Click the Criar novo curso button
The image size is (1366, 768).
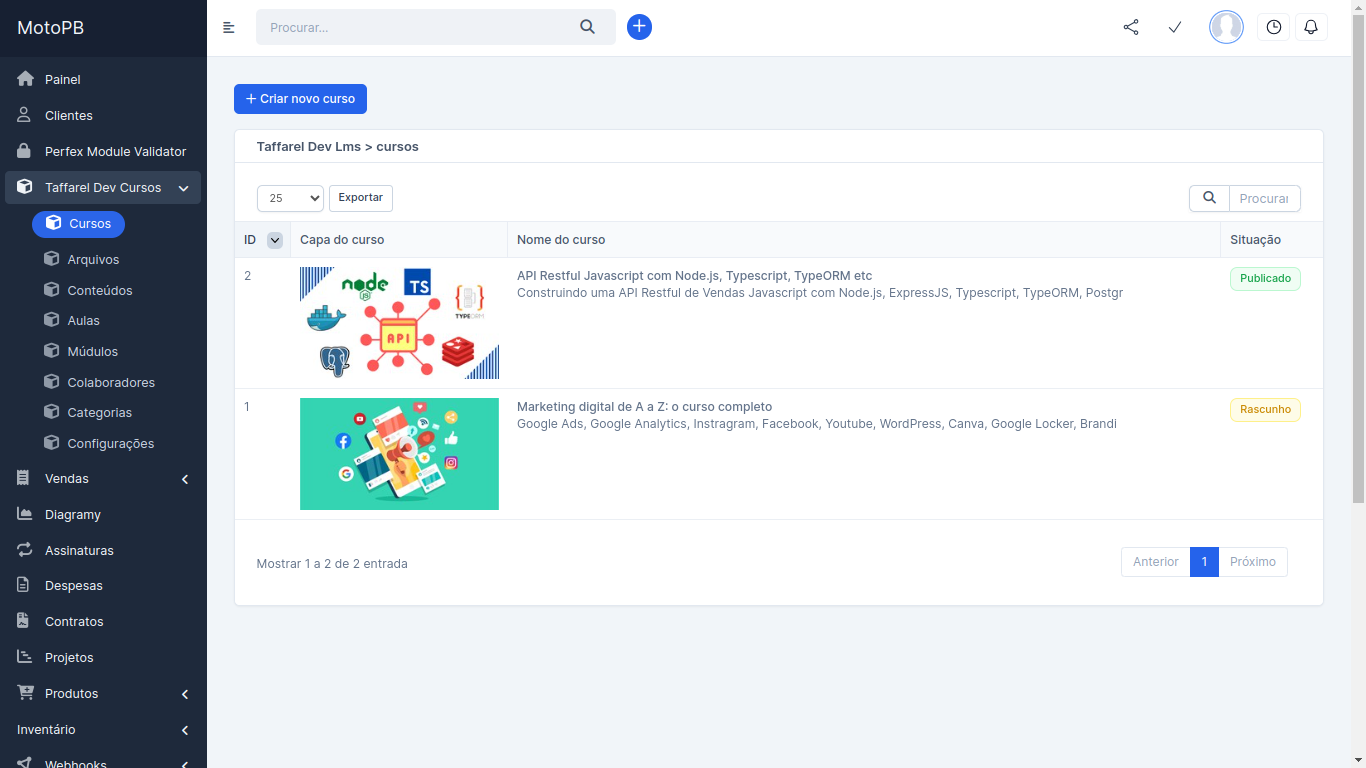[x=299, y=99]
